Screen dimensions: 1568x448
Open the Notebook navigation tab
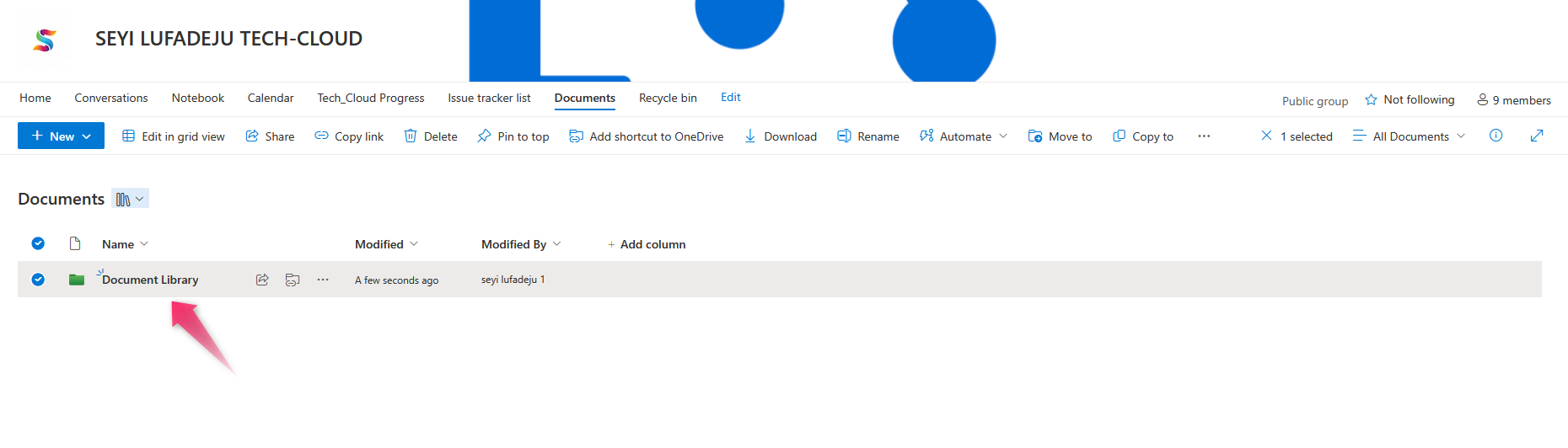tap(198, 98)
